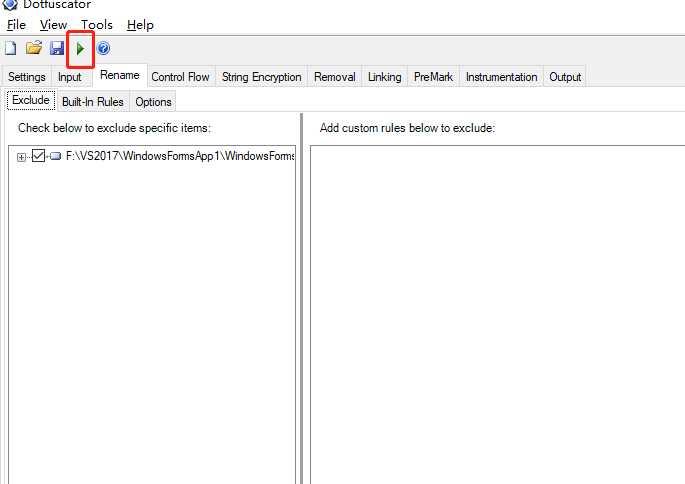Open the View menu
Image resolution: width=685 pixels, height=484 pixels.
53,25
